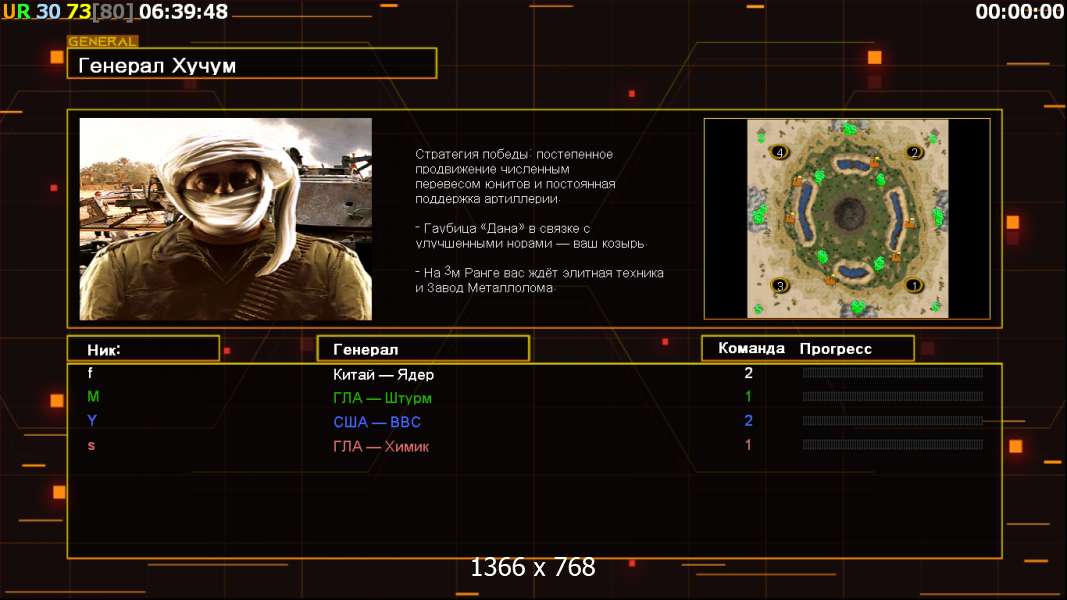Click general entry "ГЛА — Химик"
Screen dimensions: 1067x600
coord(381,446)
